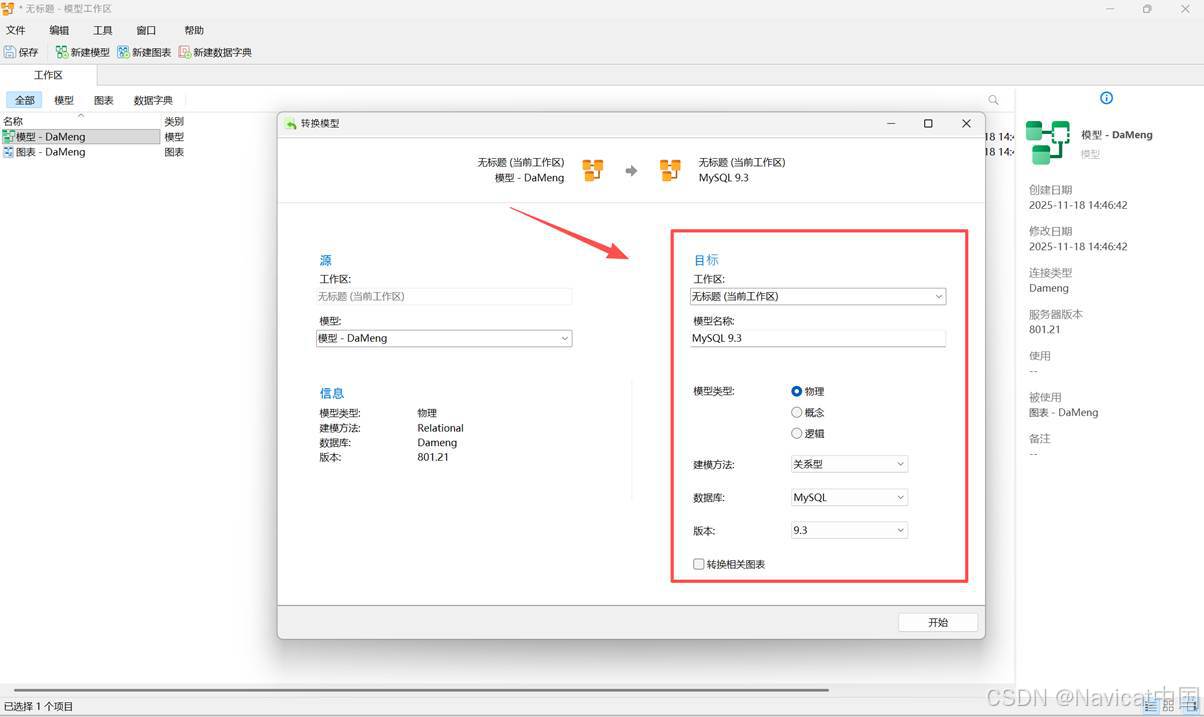Click the 模型 - DaMeng row icon in list

point(8,137)
